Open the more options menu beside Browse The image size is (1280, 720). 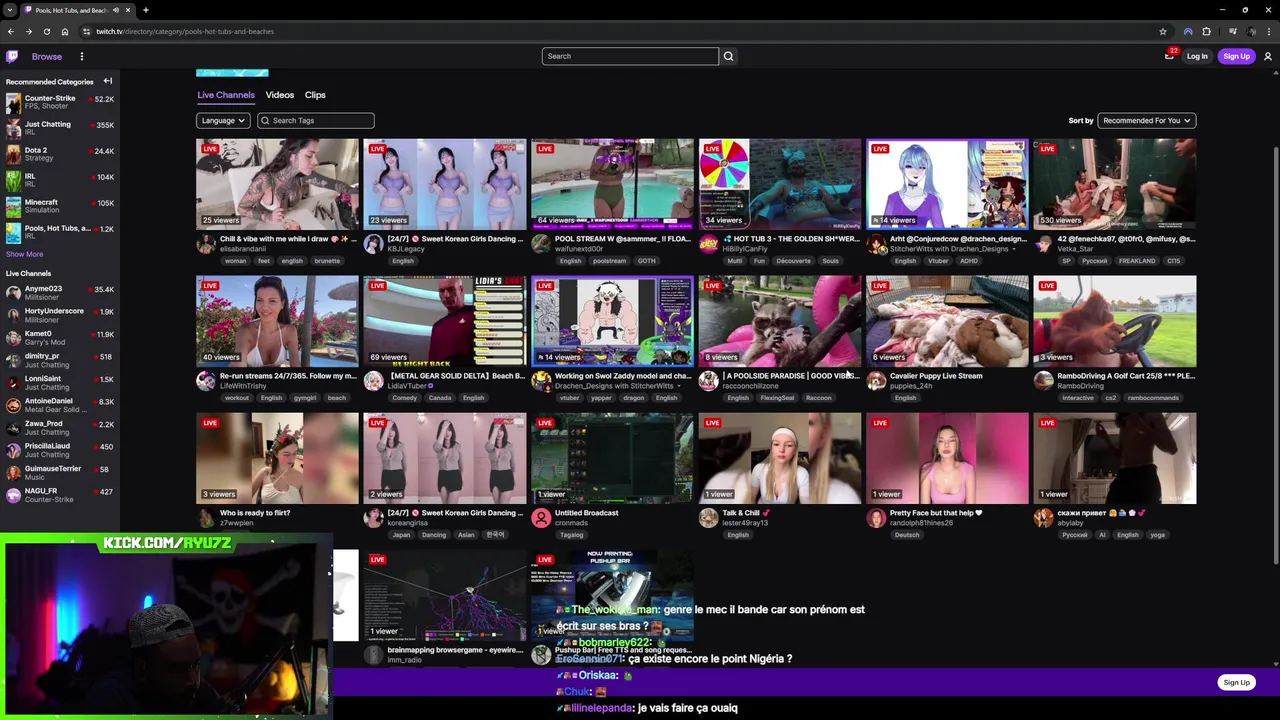tap(82, 56)
